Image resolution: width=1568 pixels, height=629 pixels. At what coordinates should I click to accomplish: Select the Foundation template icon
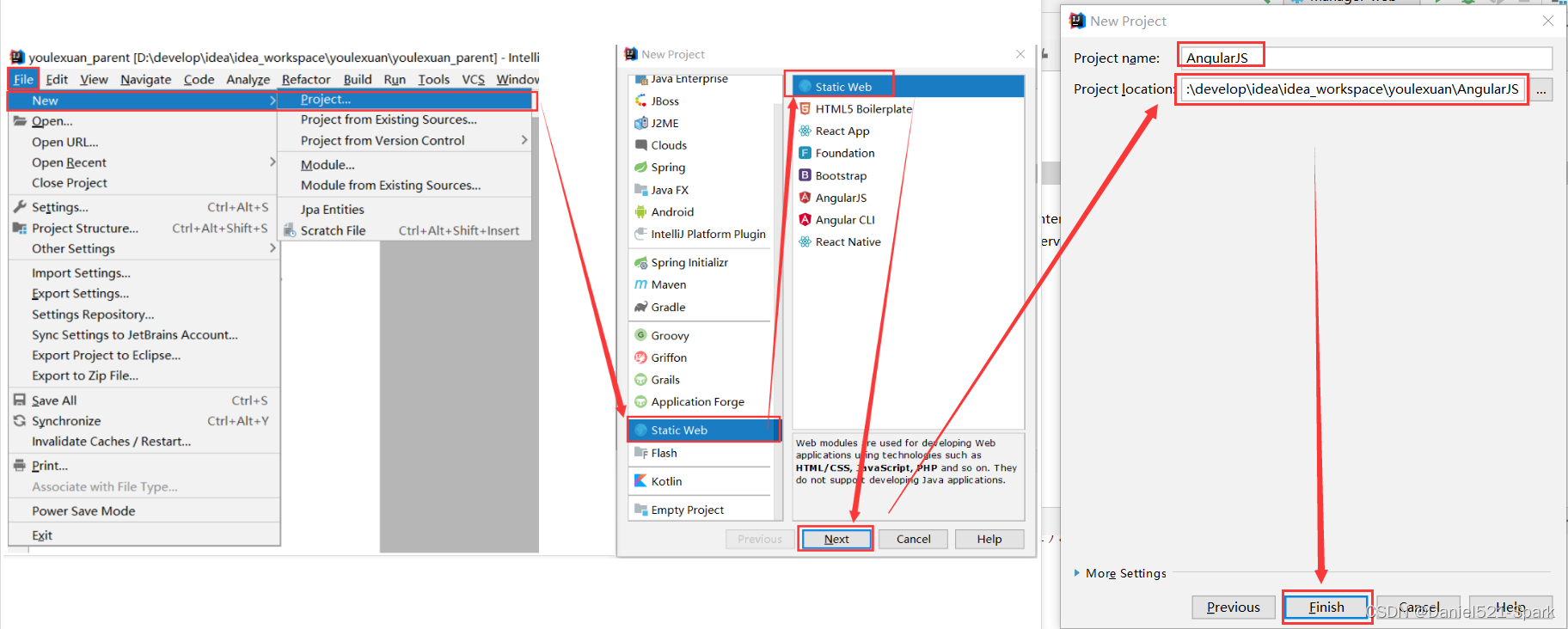tap(805, 153)
